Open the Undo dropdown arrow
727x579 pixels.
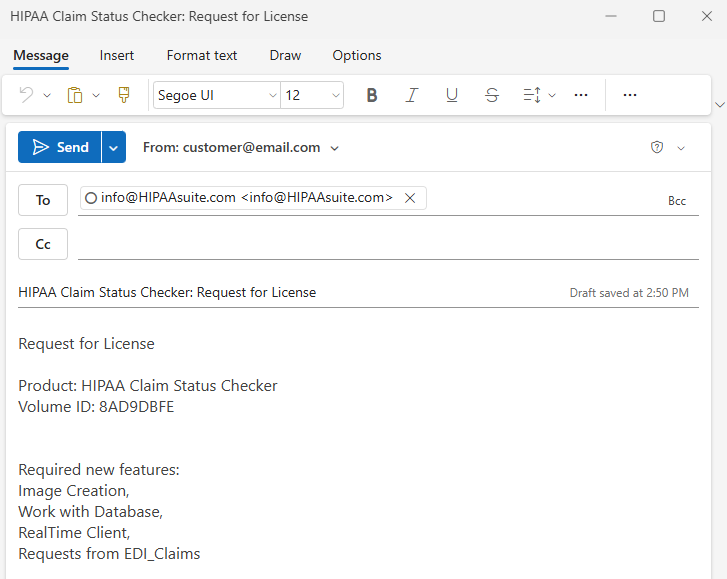point(47,95)
